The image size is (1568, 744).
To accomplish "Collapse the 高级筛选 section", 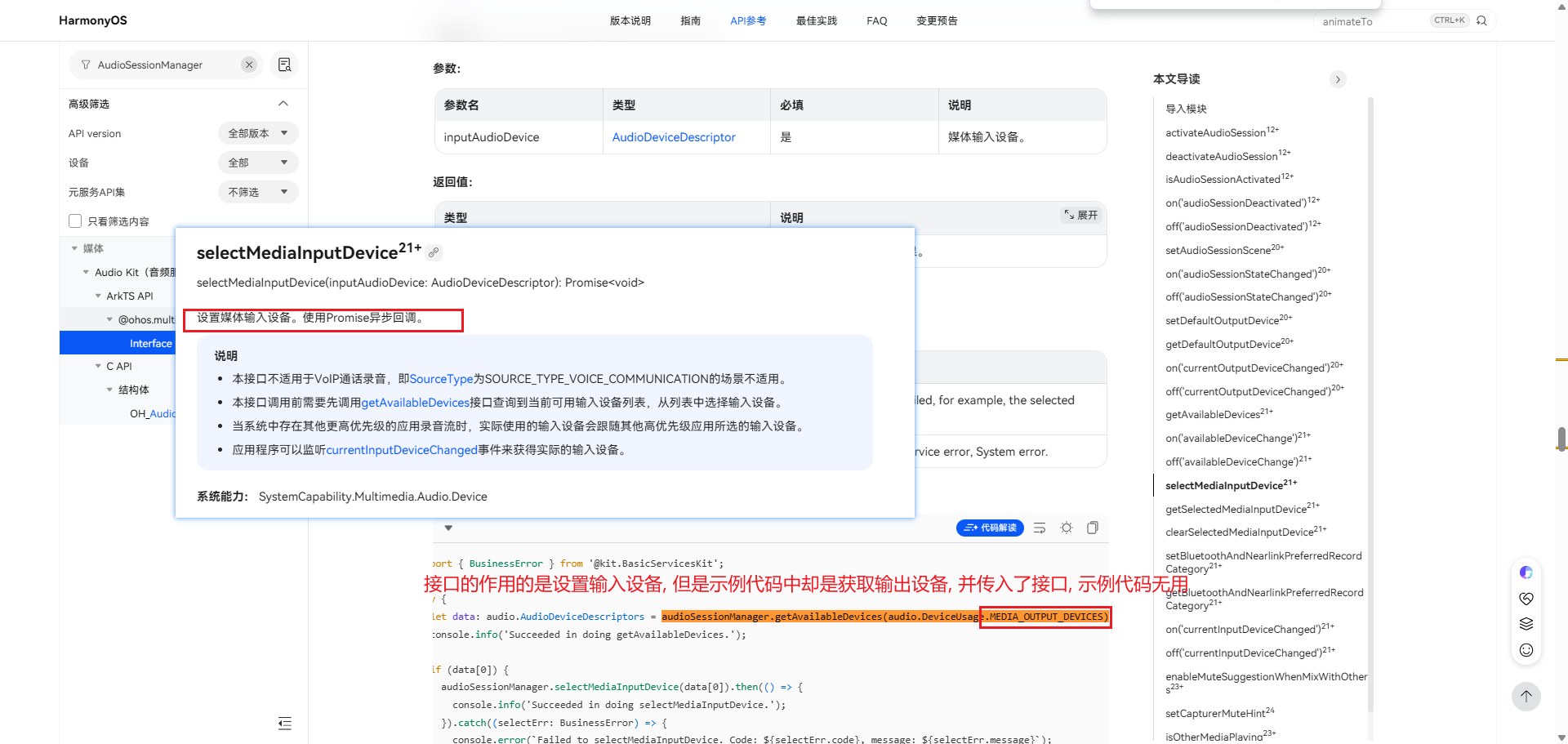I will pyautogui.click(x=283, y=104).
